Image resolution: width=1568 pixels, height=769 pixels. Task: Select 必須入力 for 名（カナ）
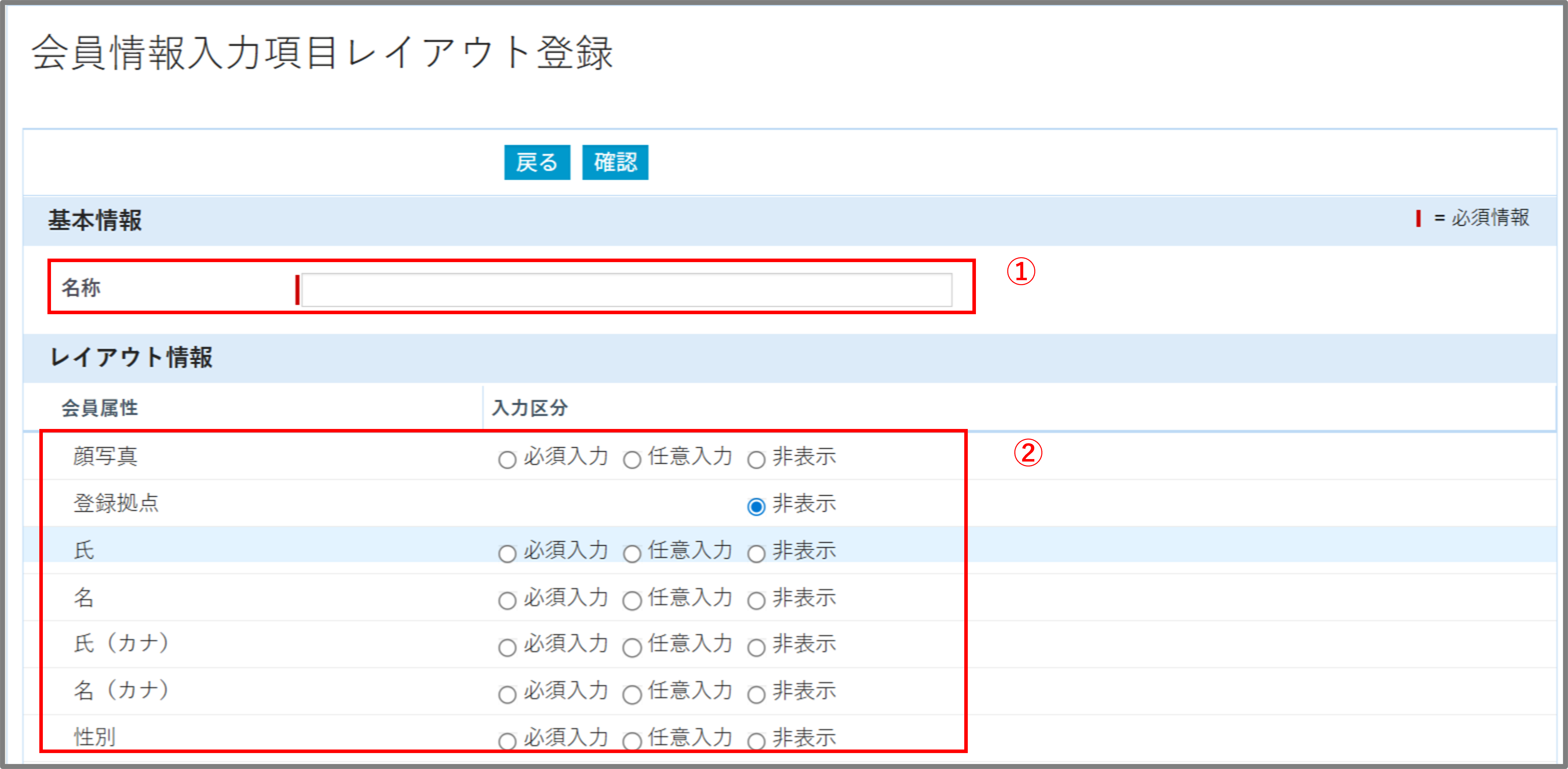pos(507,694)
